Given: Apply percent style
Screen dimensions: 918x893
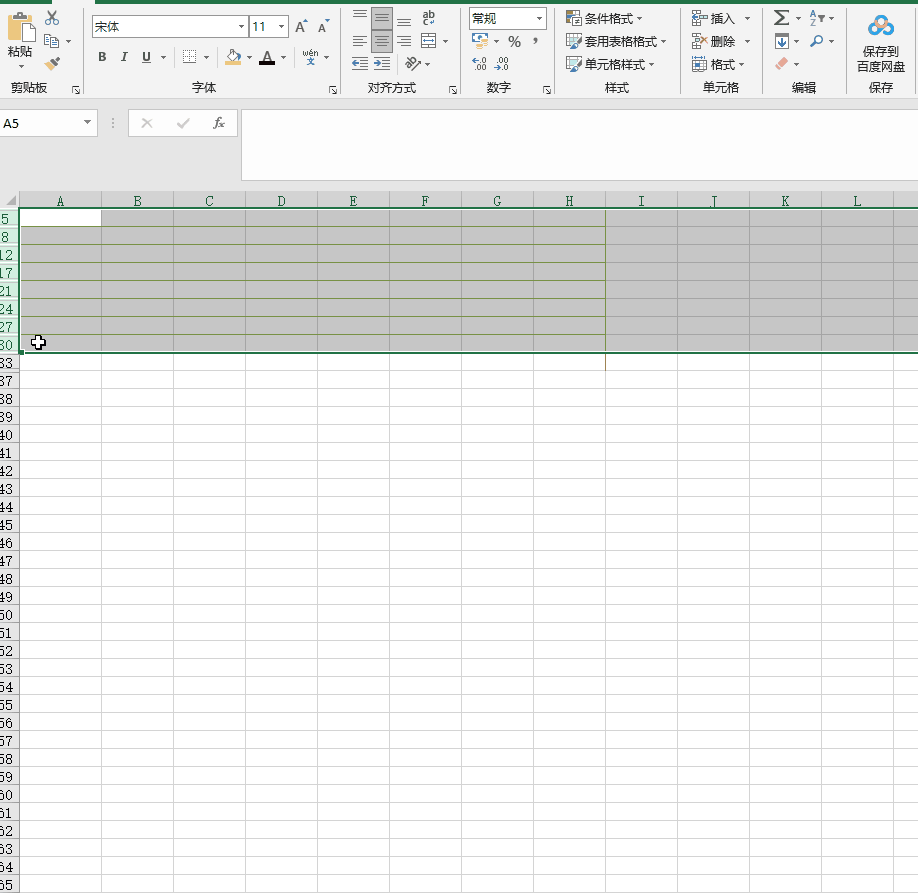Looking at the screenshot, I should point(514,41).
